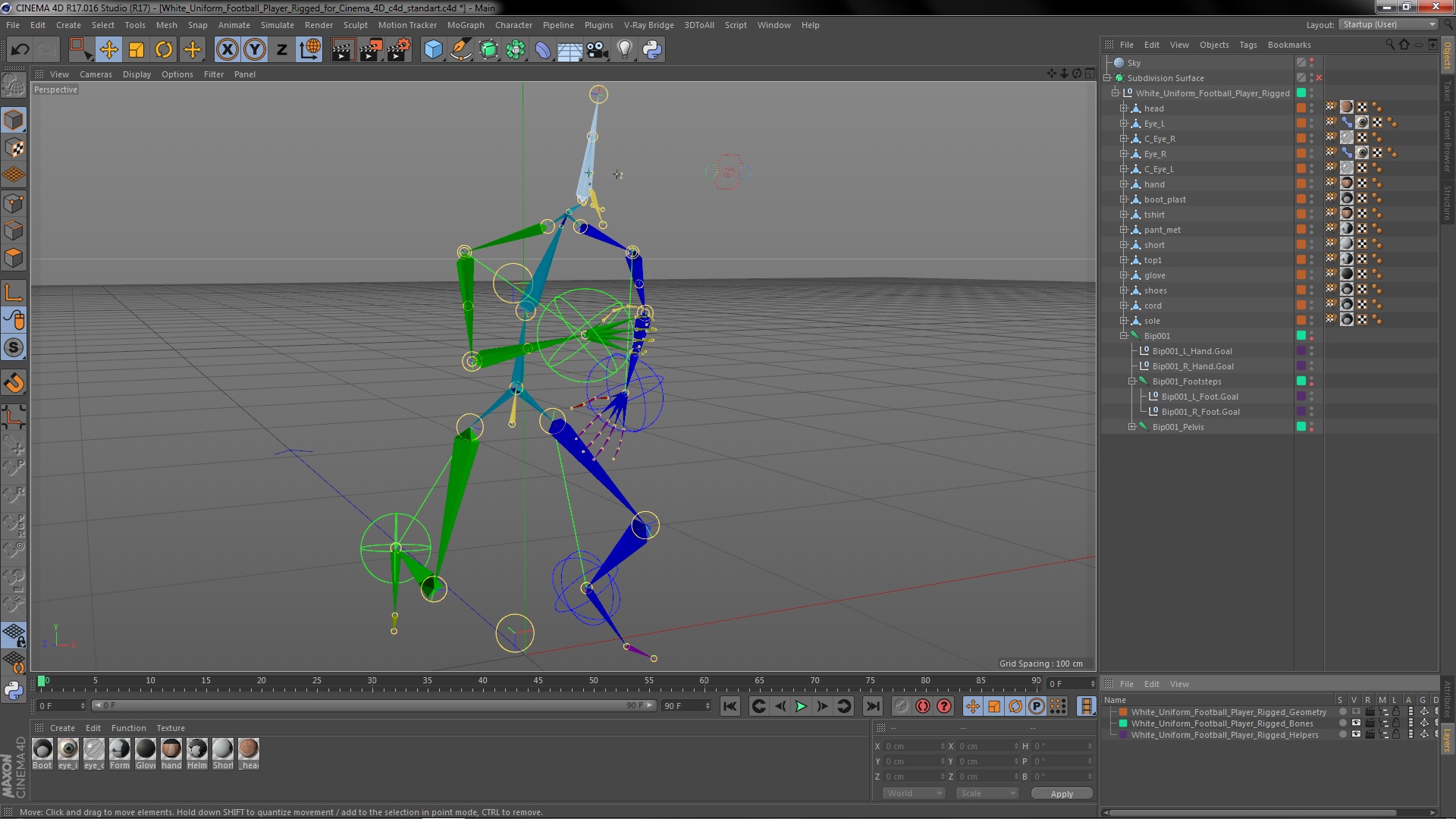
Task: Click the orange magnet tool icon
Action: 14,383
